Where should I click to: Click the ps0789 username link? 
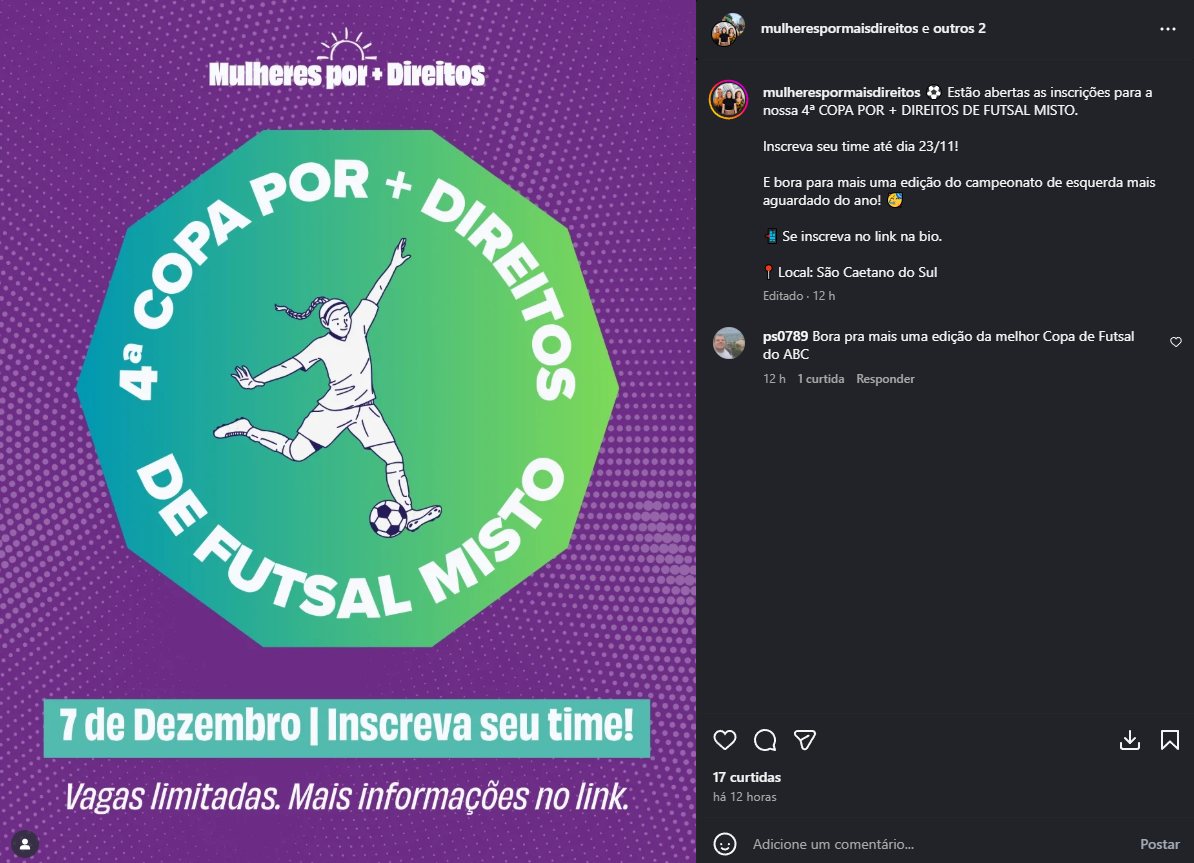click(x=785, y=336)
